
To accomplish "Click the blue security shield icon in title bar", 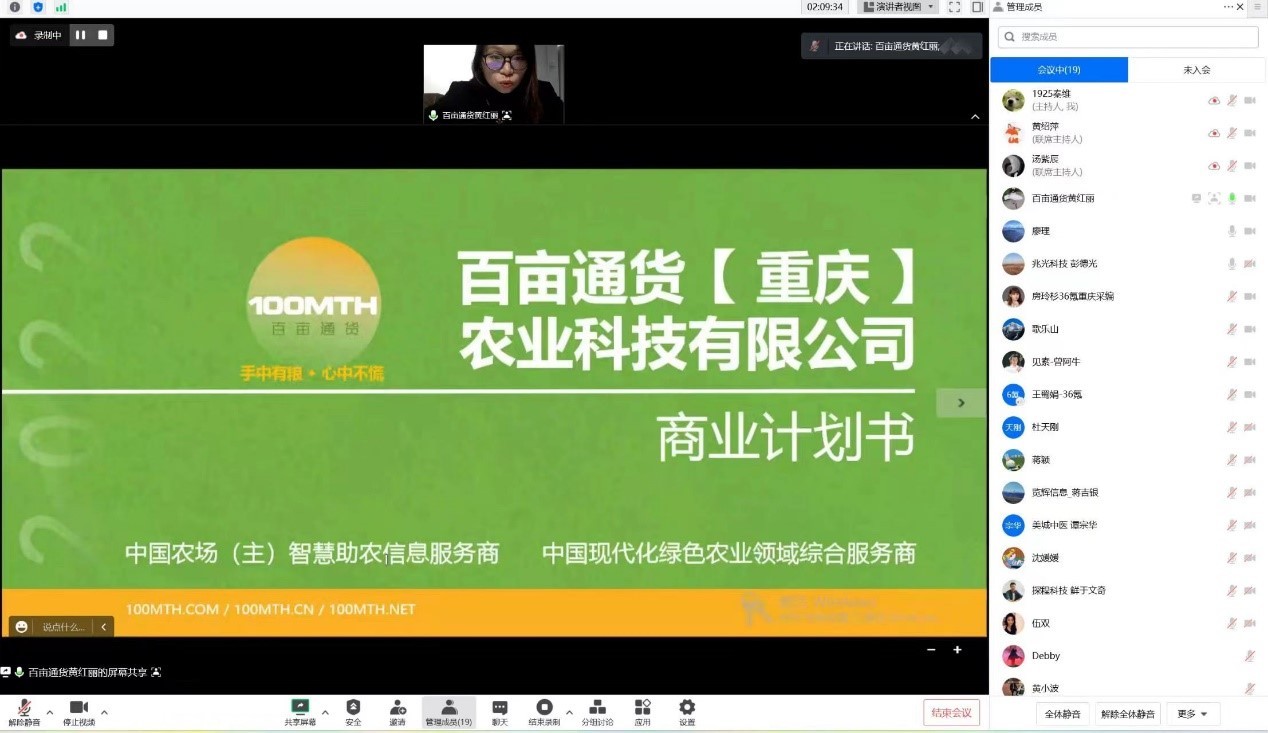I will click(x=38, y=7).
